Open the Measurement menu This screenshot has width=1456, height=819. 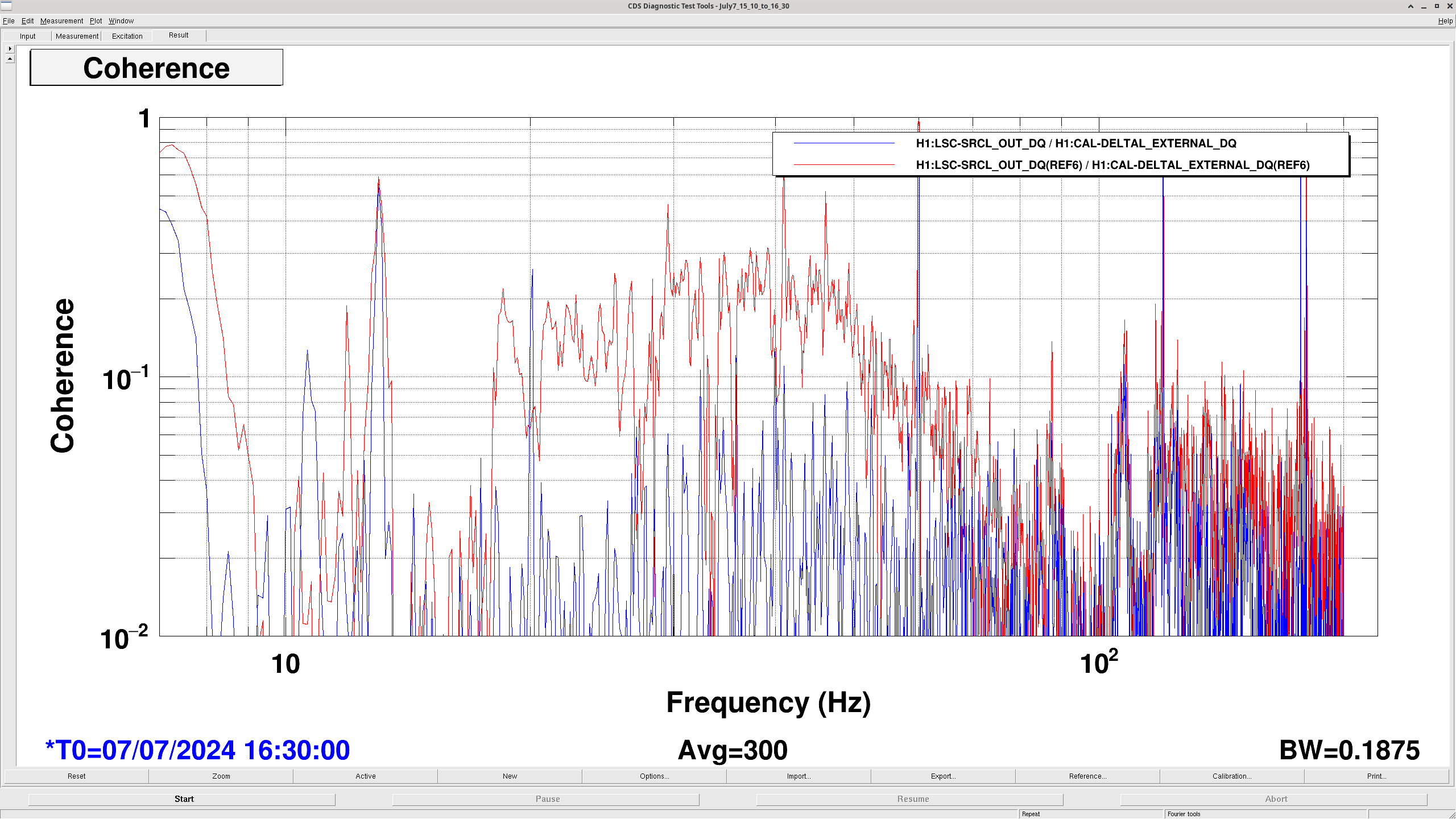(x=61, y=21)
